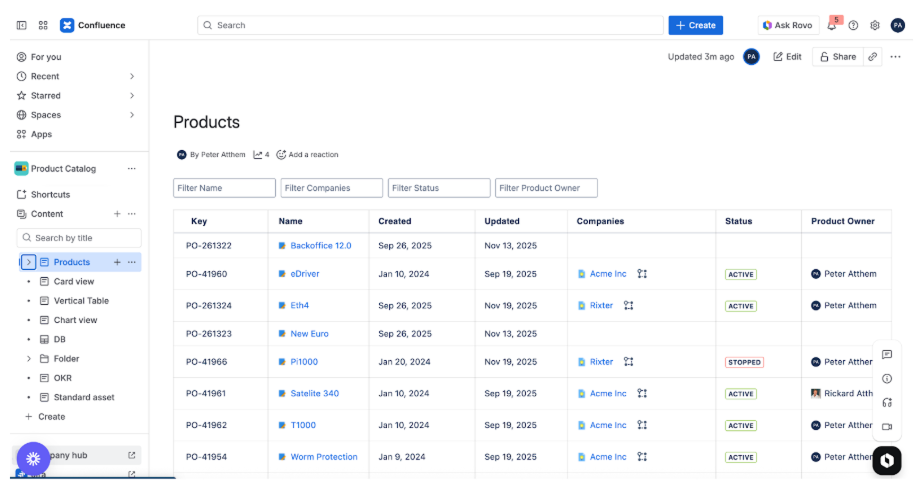The width and height of the screenshot is (916, 495).
Task: Expand the Folder tree item chevron
Action: (x=29, y=359)
